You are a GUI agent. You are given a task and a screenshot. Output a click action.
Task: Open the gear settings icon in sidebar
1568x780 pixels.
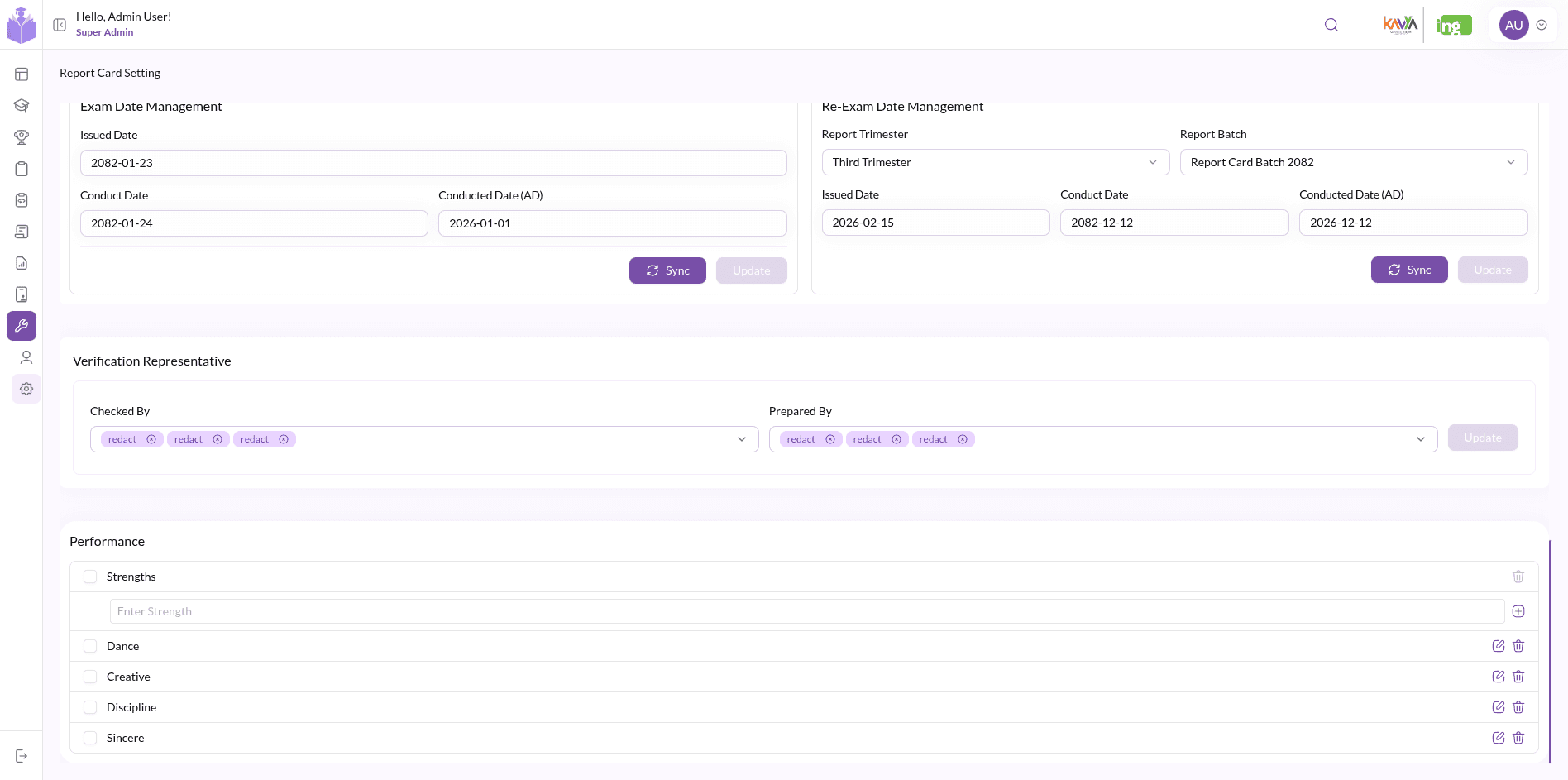click(26, 389)
